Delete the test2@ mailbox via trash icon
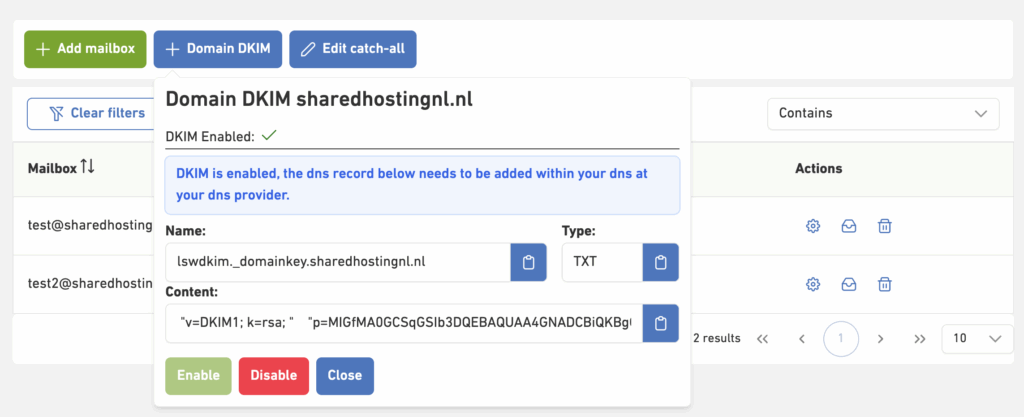 (884, 285)
